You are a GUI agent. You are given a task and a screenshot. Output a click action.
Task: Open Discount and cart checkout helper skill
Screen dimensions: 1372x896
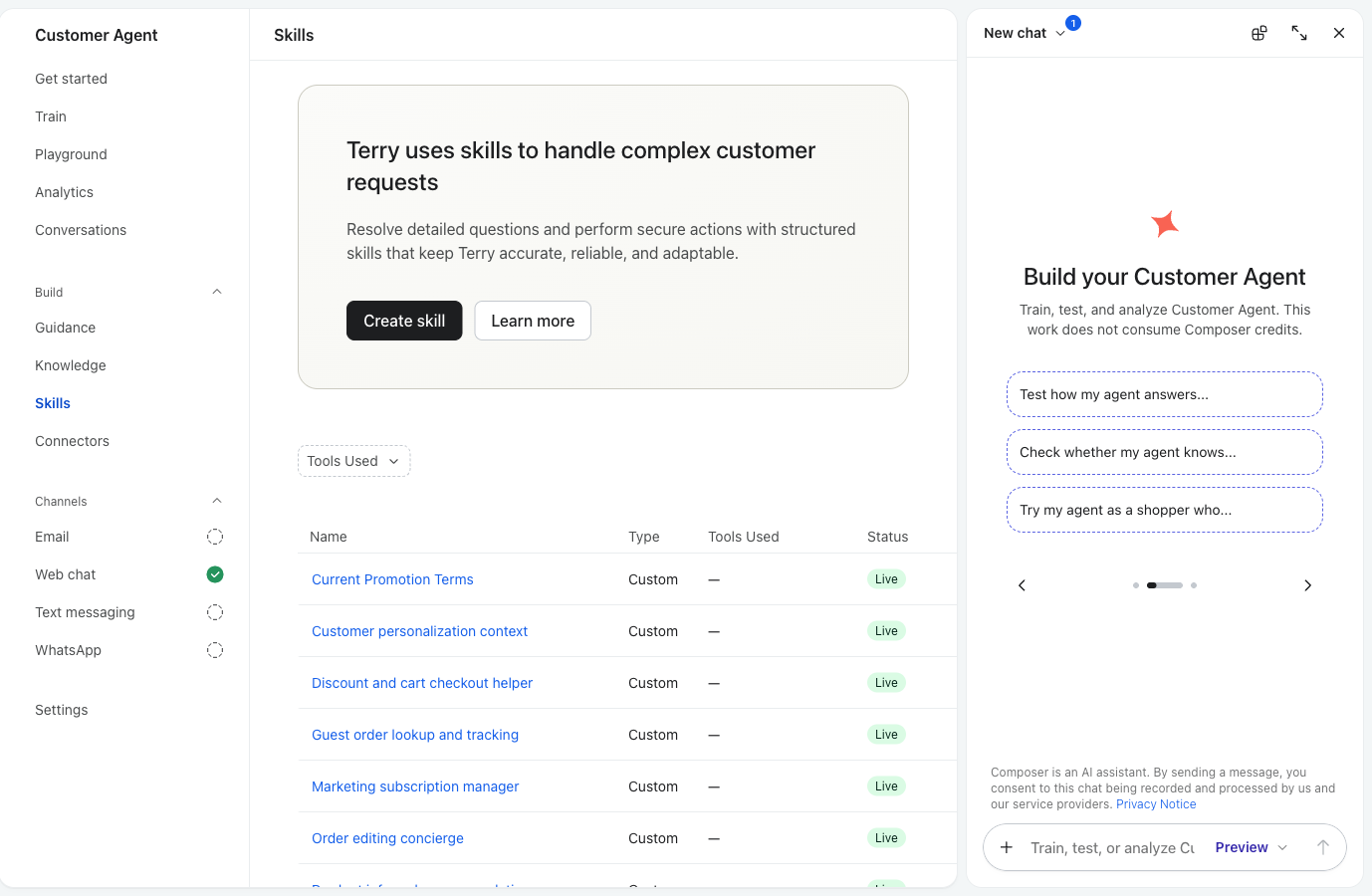click(x=422, y=683)
